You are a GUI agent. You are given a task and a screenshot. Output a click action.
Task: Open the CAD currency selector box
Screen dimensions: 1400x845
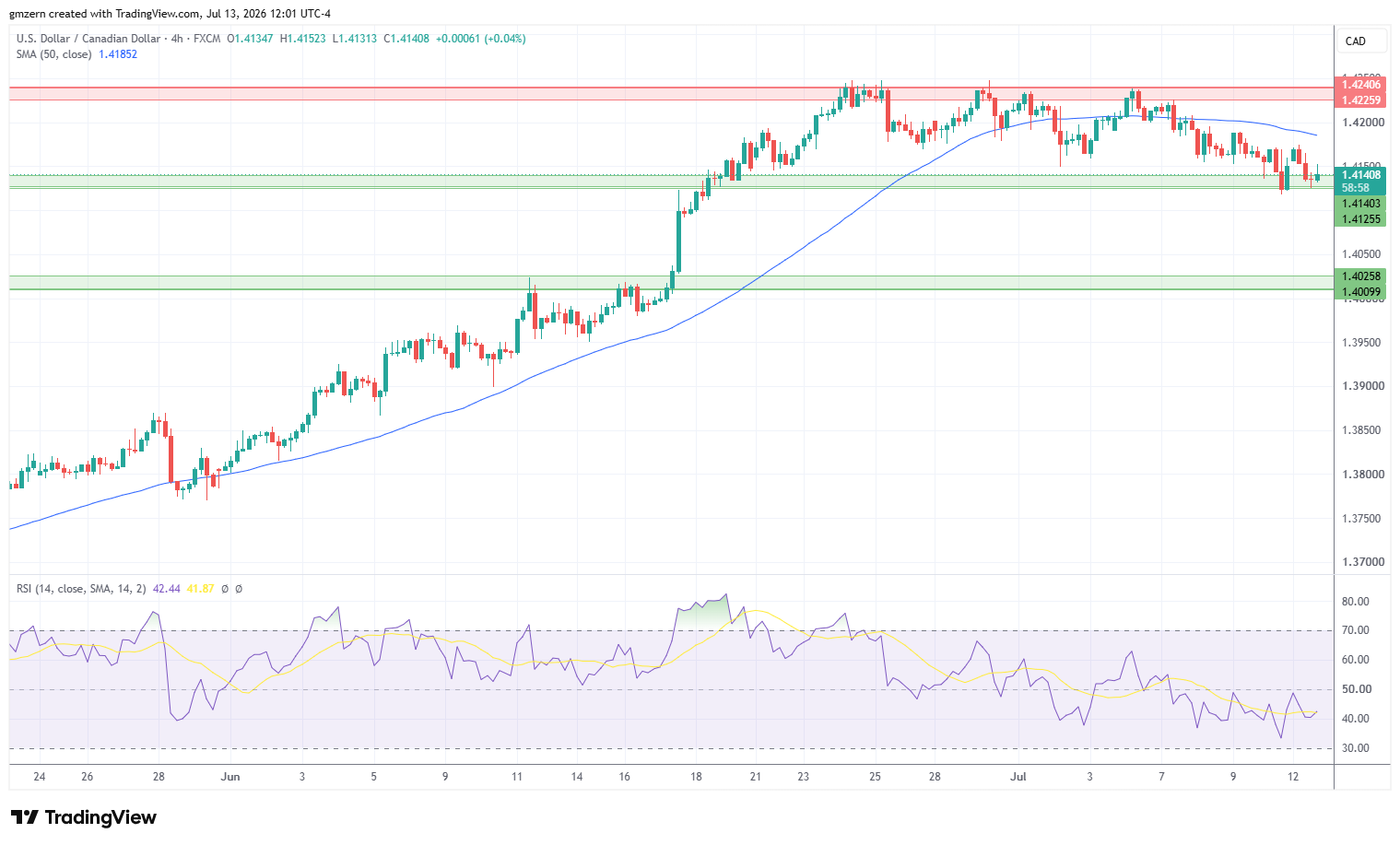pyautogui.click(x=1361, y=41)
